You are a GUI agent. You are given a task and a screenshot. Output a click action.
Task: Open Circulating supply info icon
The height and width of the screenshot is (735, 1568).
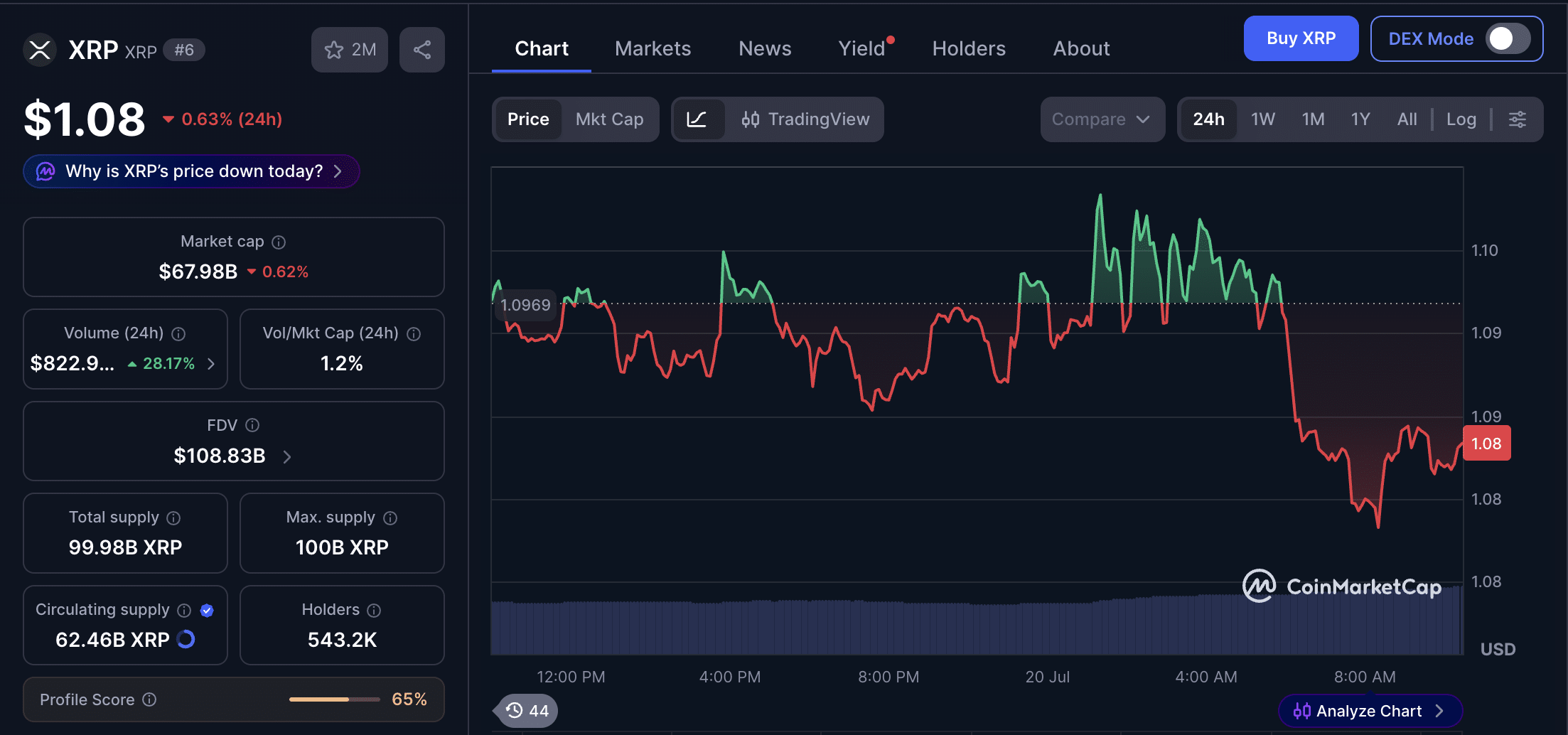[x=184, y=611]
